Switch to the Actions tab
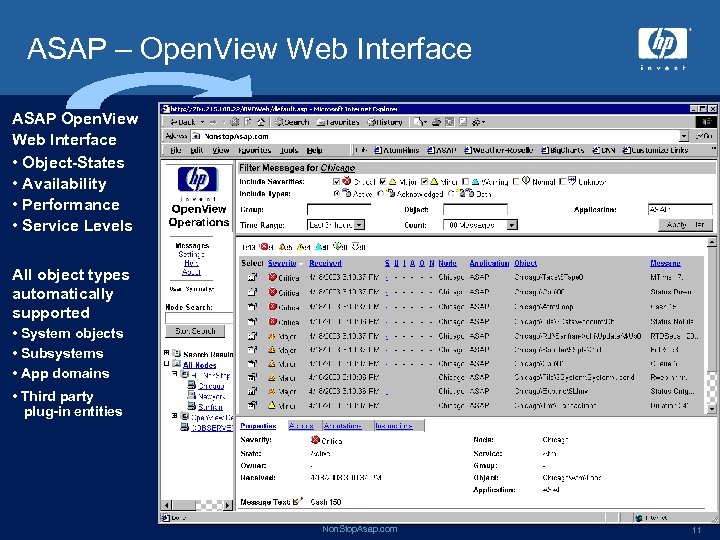The image size is (720, 540). coord(301,426)
